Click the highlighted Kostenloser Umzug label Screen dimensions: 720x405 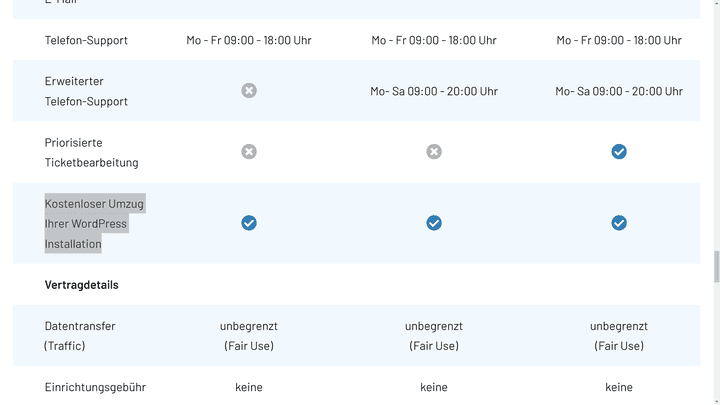tap(95, 224)
